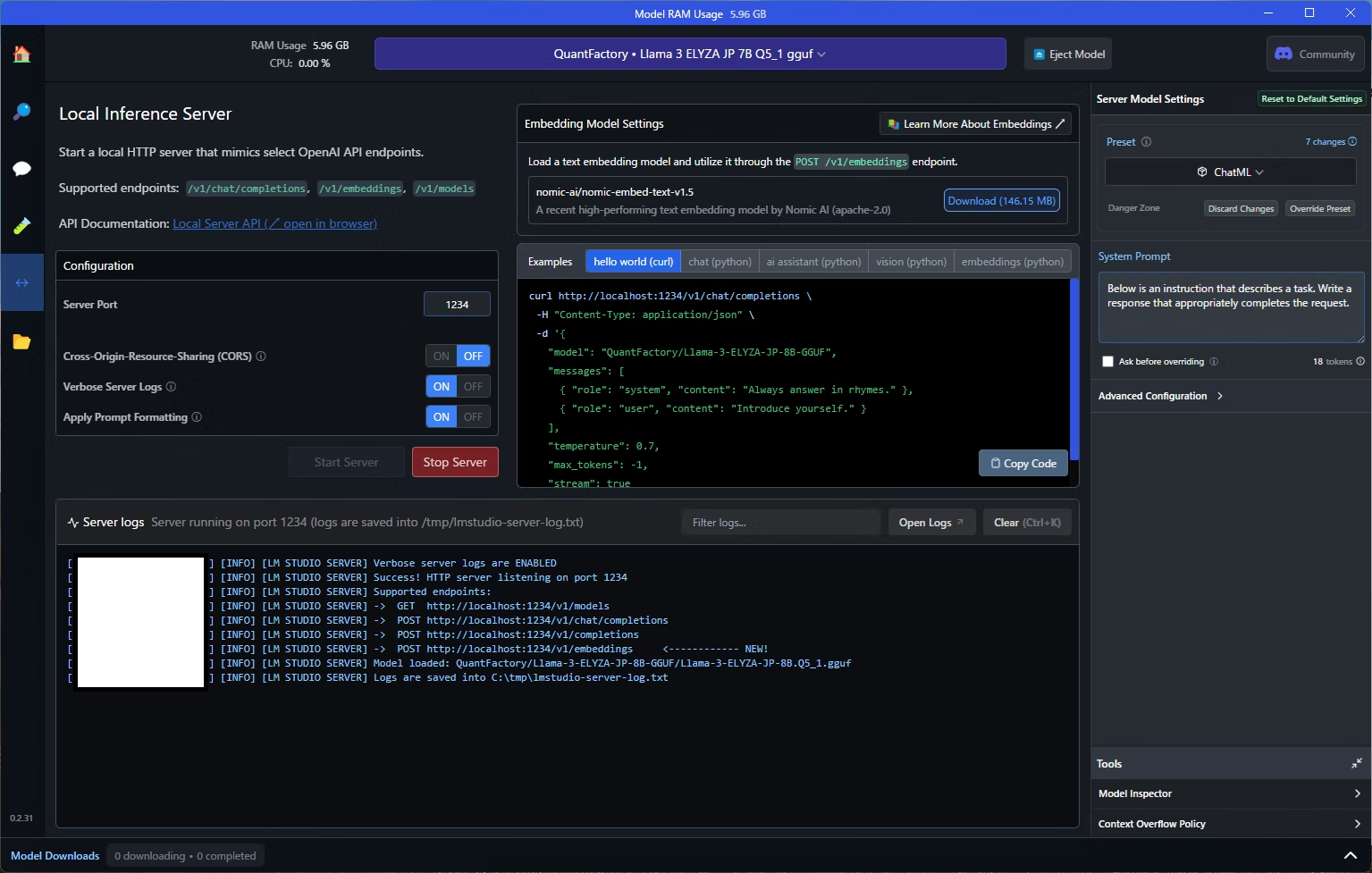Select the hello world (curl) tab
Screen dimensions: 1372x873
(x=633, y=261)
